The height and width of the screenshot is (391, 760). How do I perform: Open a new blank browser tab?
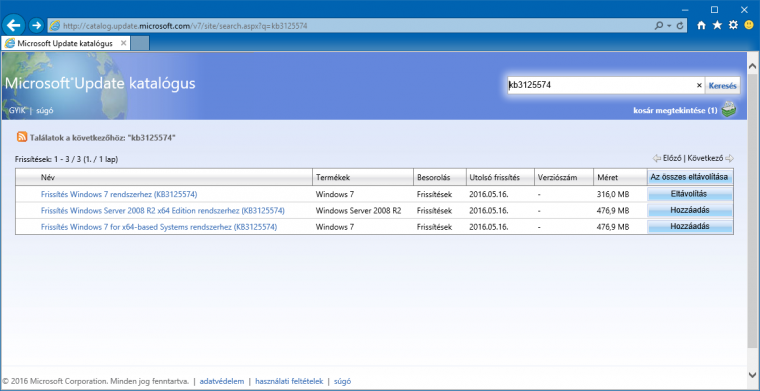pos(140,43)
